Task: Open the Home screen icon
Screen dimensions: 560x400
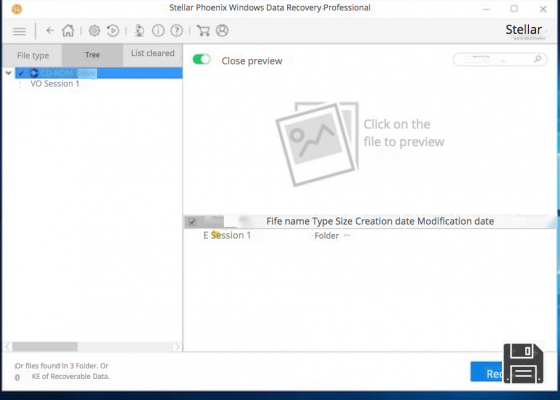Action: [x=68, y=31]
